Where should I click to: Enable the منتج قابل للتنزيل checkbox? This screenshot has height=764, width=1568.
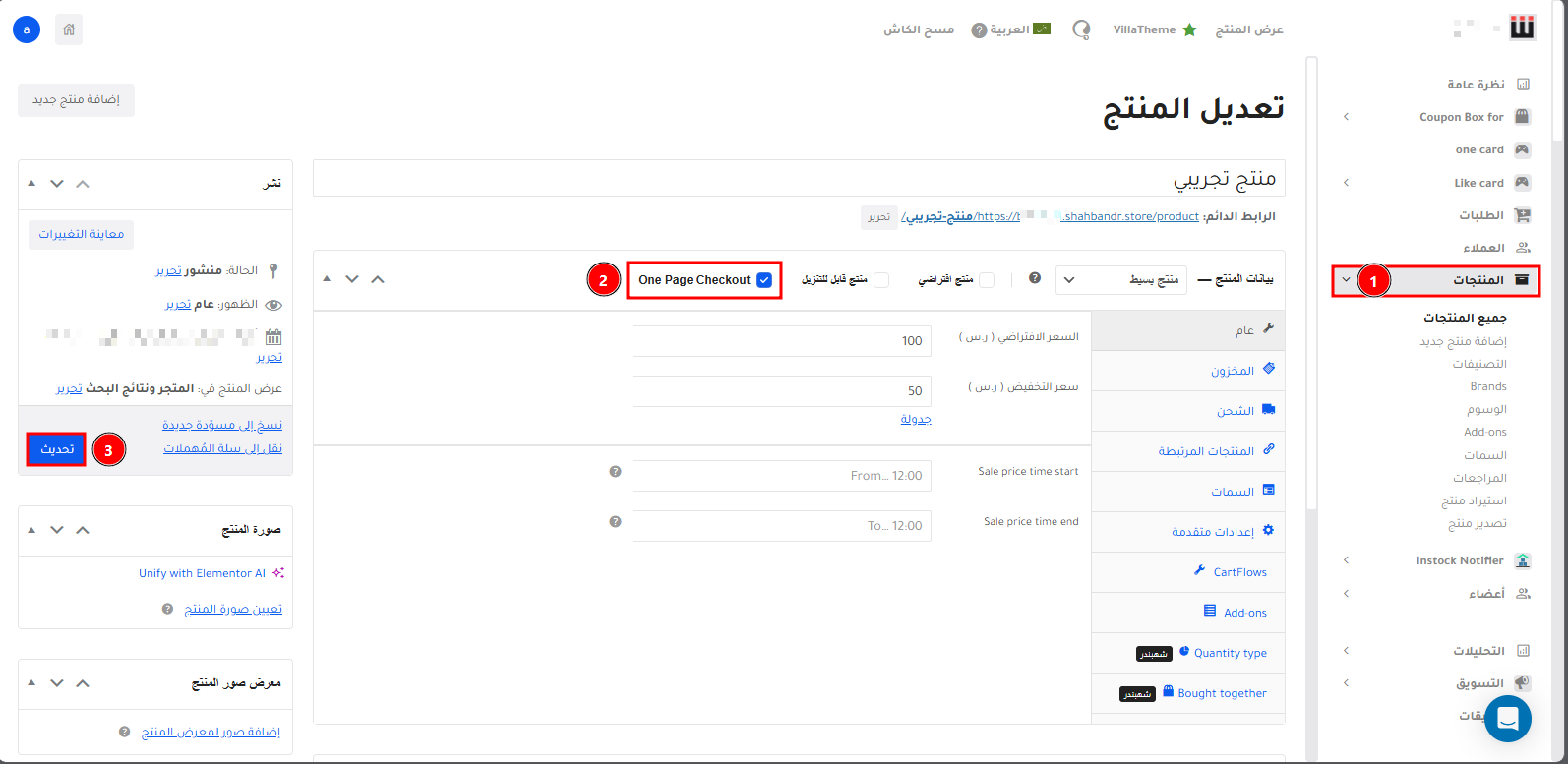point(881,280)
